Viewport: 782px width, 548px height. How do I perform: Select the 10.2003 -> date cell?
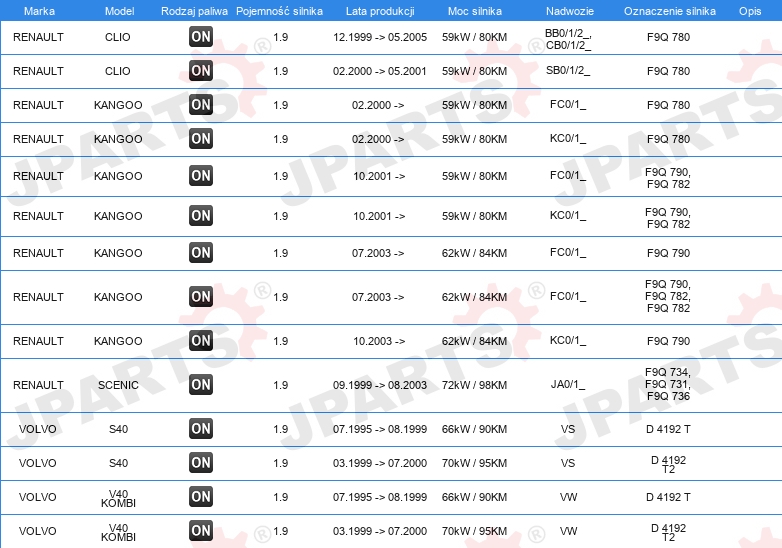(x=379, y=342)
